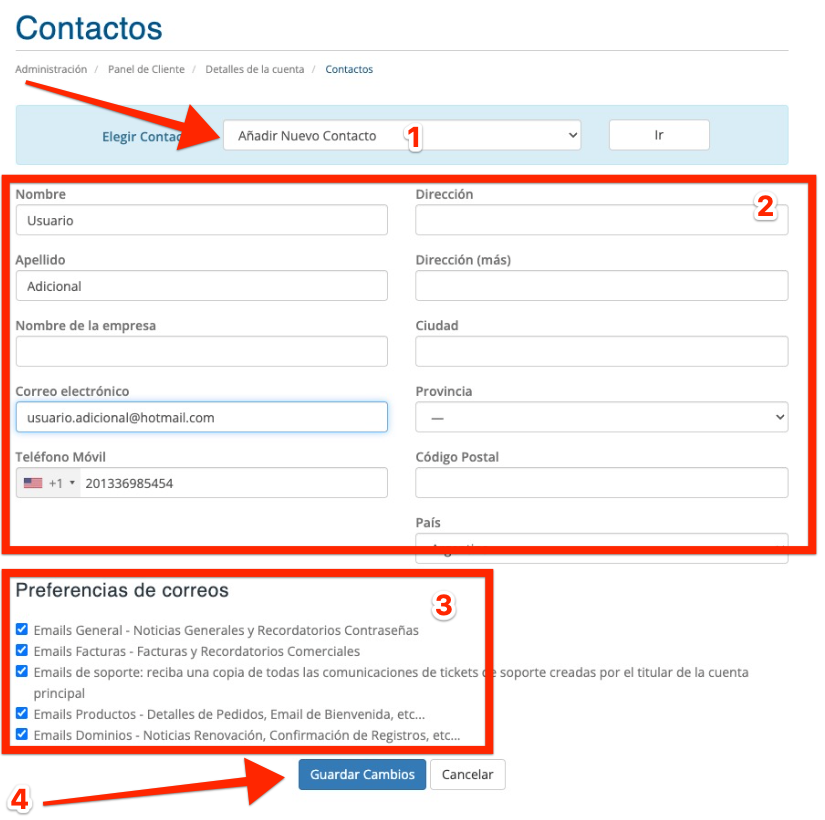Uncheck Emails Dominios checkbox
Image resolution: width=825 pixels, height=820 pixels.
pos(22,735)
